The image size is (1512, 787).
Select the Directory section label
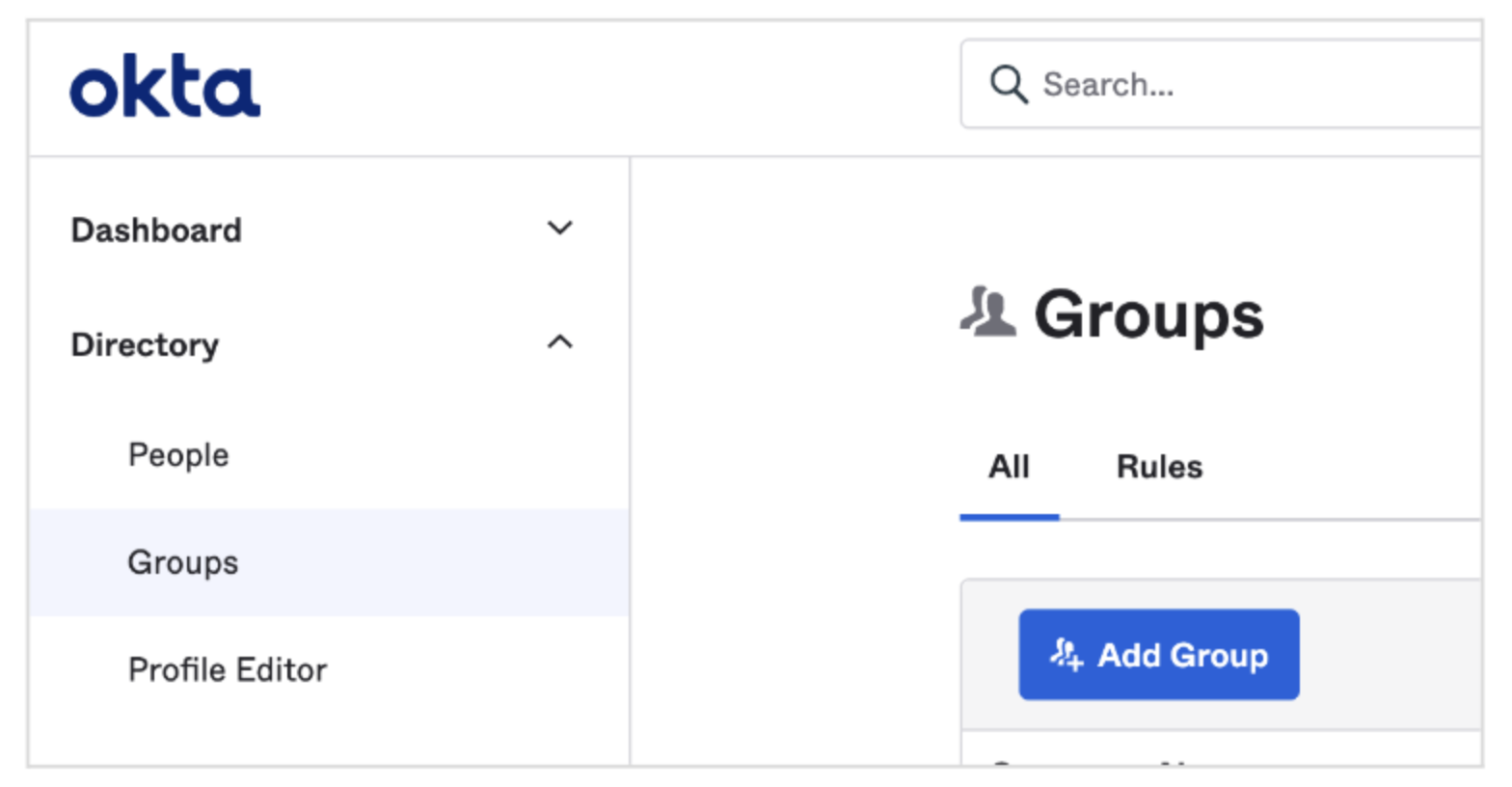(x=145, y=344)
